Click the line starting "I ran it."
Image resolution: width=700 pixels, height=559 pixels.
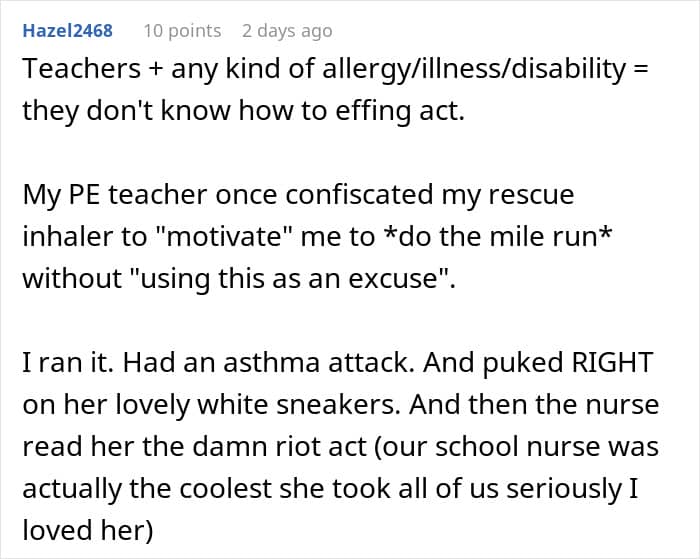[337, 362]
